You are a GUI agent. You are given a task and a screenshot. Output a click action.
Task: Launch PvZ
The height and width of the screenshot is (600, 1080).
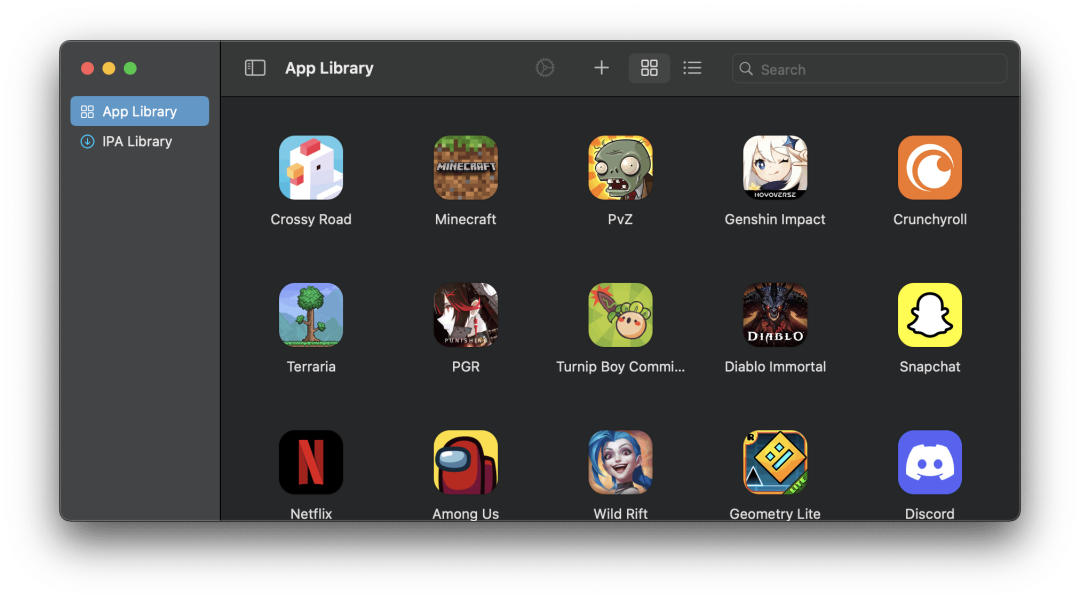(620, 167)
